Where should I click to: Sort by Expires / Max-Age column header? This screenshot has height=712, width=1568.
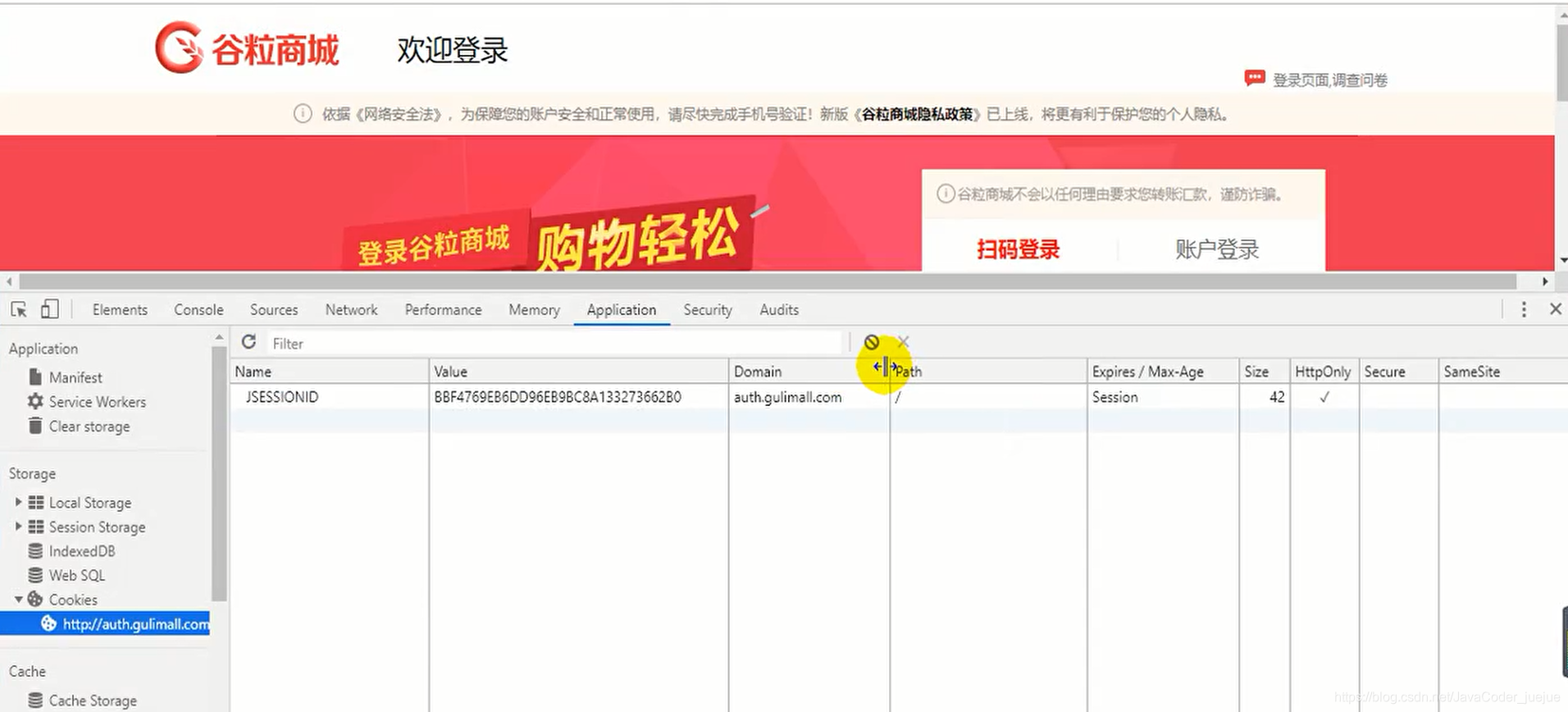(x=1163, y=372)
